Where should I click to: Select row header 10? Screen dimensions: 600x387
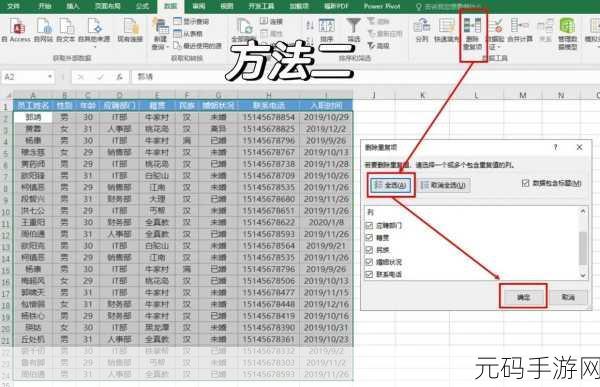click(x=6, y=211)
